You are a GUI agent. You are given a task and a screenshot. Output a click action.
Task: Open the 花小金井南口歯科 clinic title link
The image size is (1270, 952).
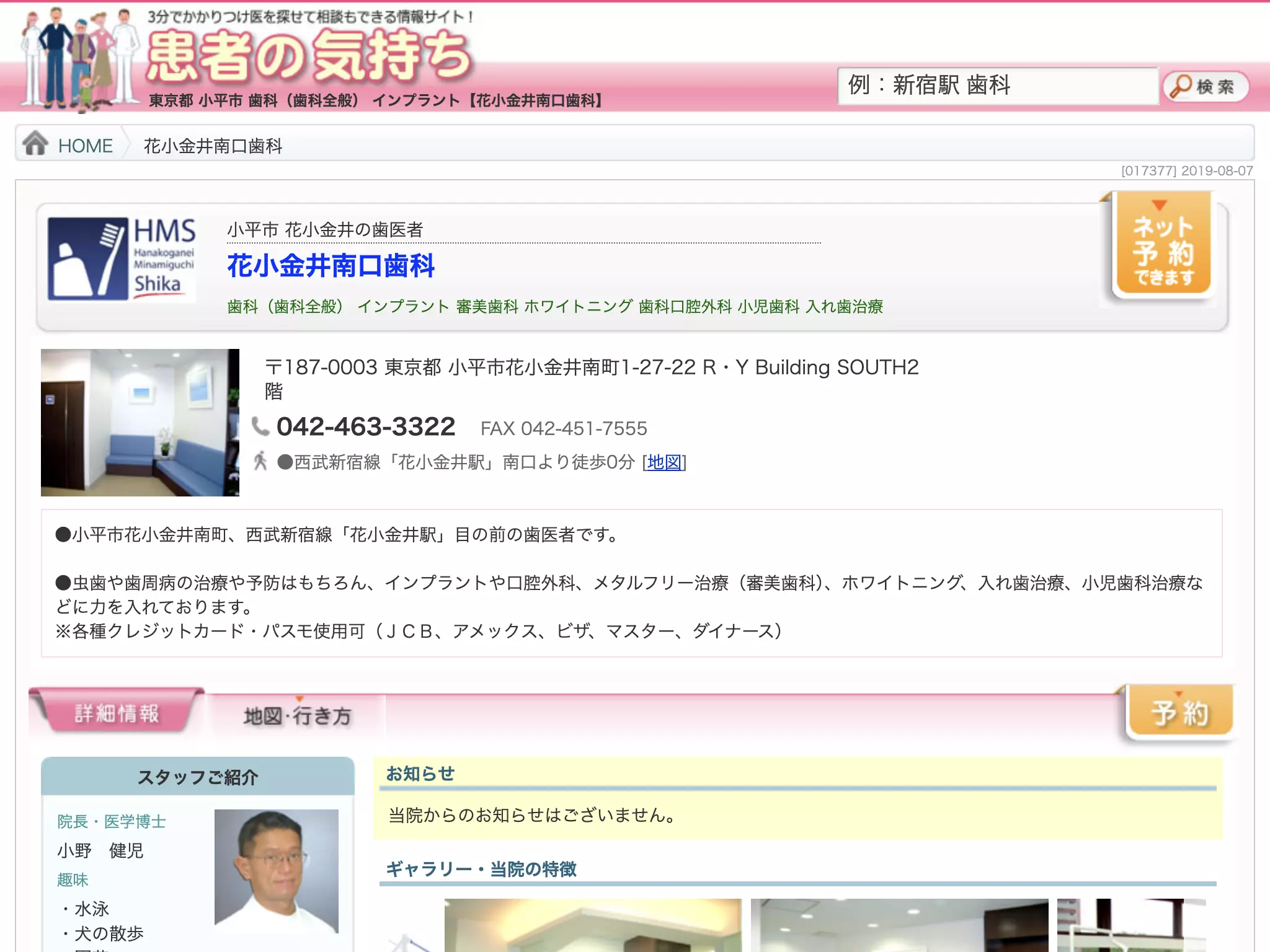[x=331, y=266]
